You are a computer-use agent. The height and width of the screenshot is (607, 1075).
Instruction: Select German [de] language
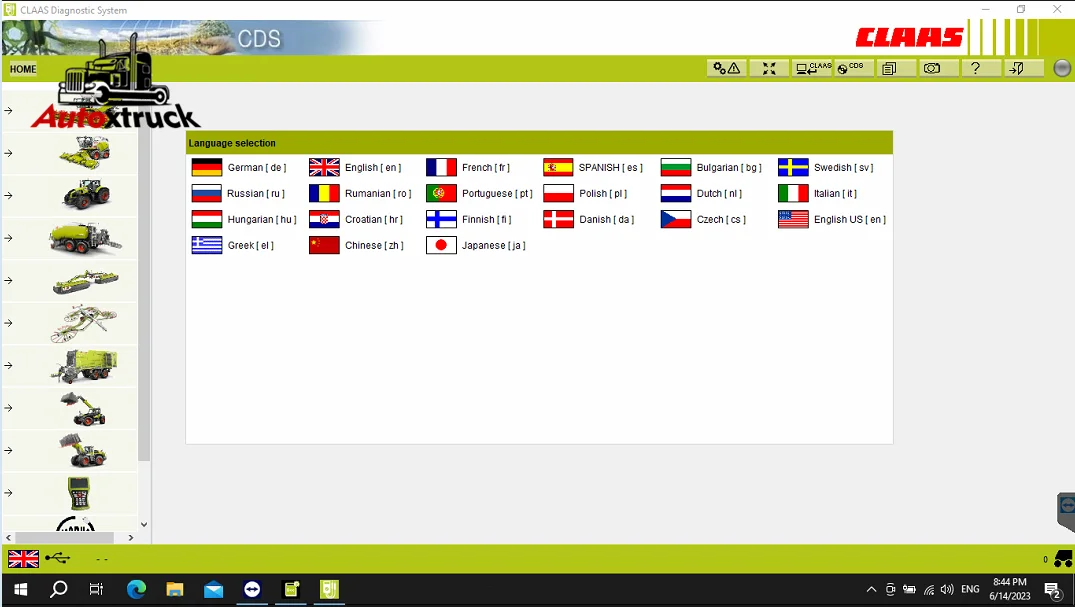tap(239, 167)
